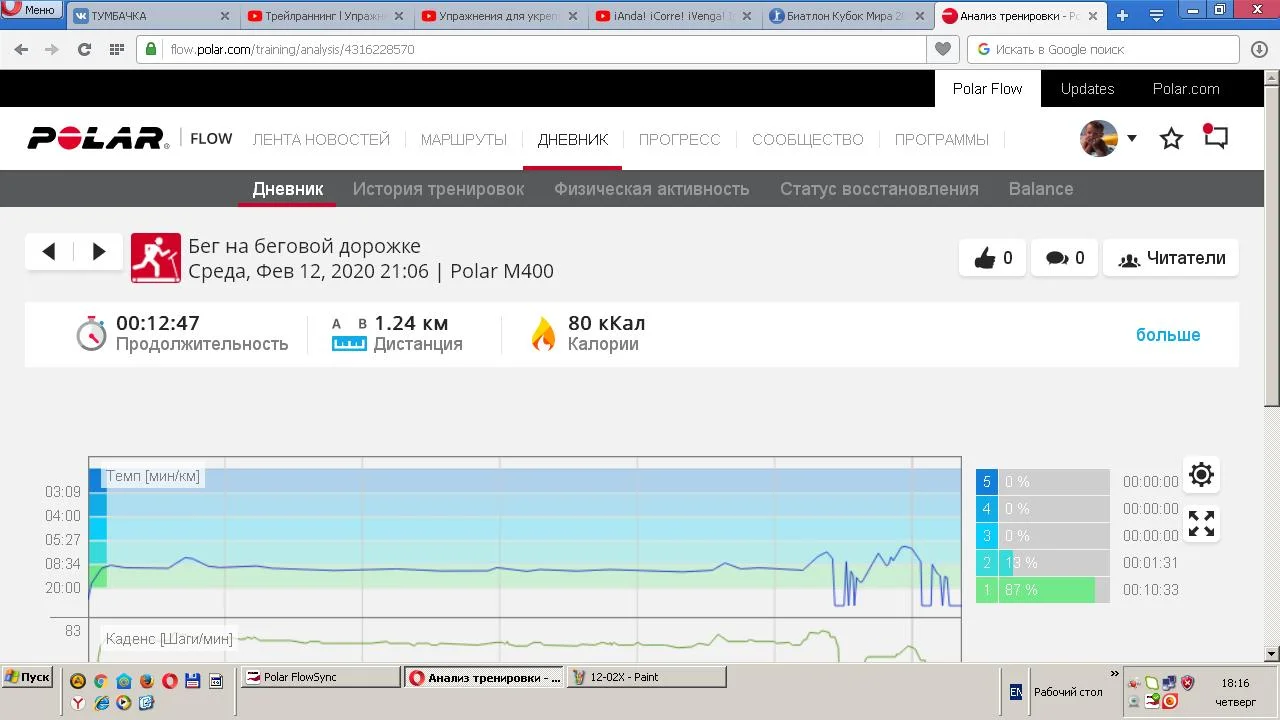Open СООБЩЕСТВО in main navigation
Viewport: 1280px width, 720px height.
tap(808, 139)
